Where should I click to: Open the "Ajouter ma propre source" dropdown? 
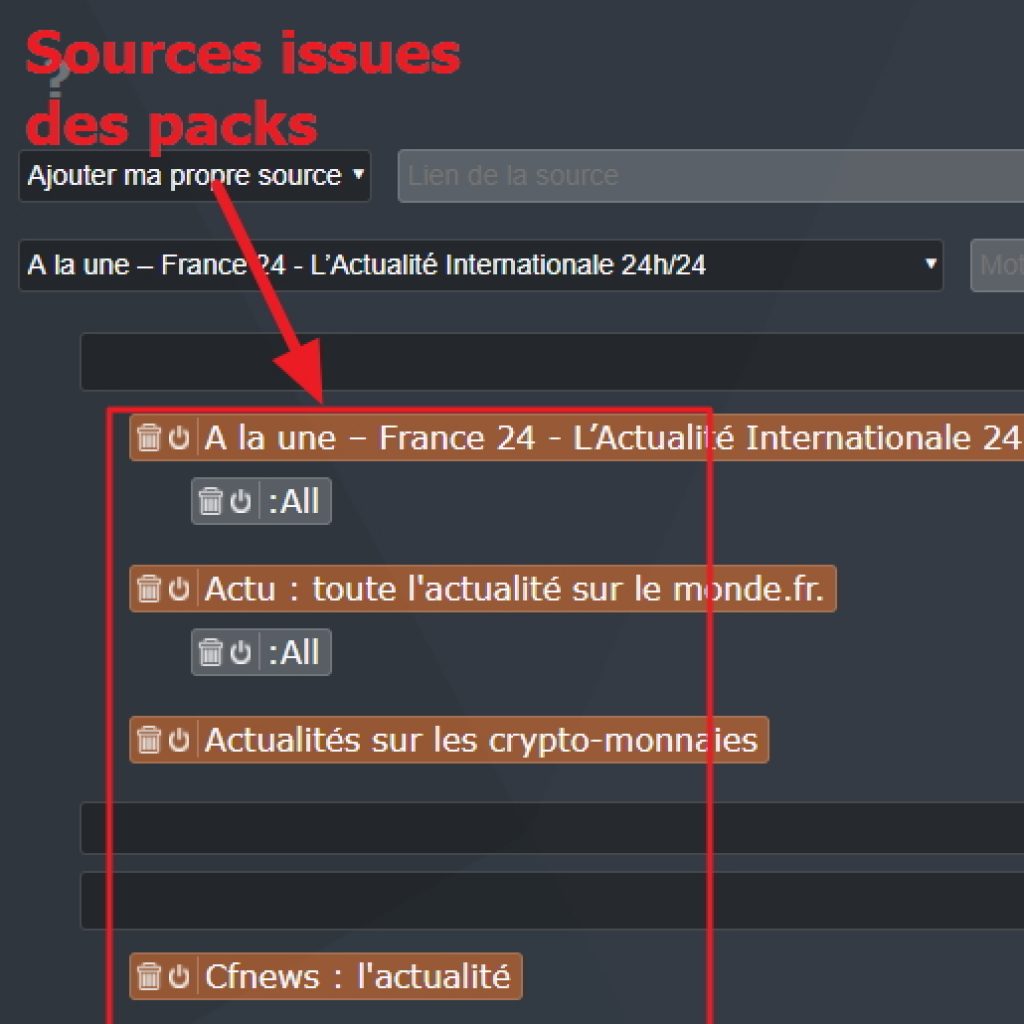coord(195,176)
